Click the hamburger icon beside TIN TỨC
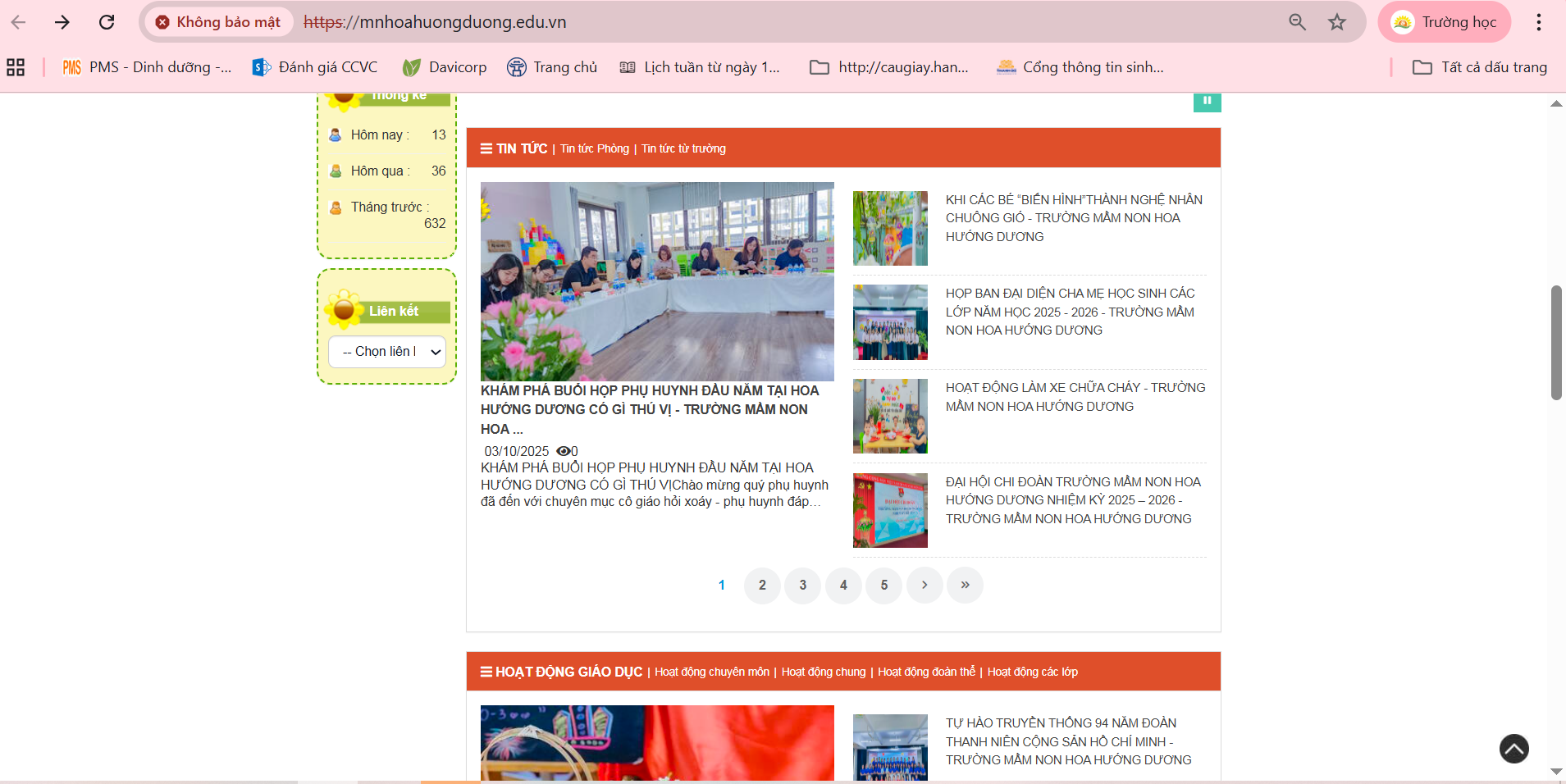The image size is (1566, 784). pos(484,148)
